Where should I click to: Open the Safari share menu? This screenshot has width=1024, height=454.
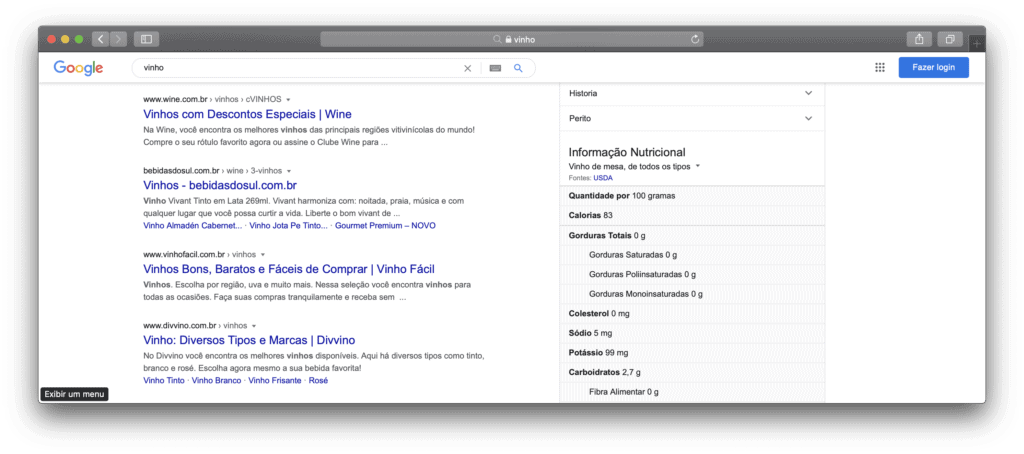(x=919, y=39)
